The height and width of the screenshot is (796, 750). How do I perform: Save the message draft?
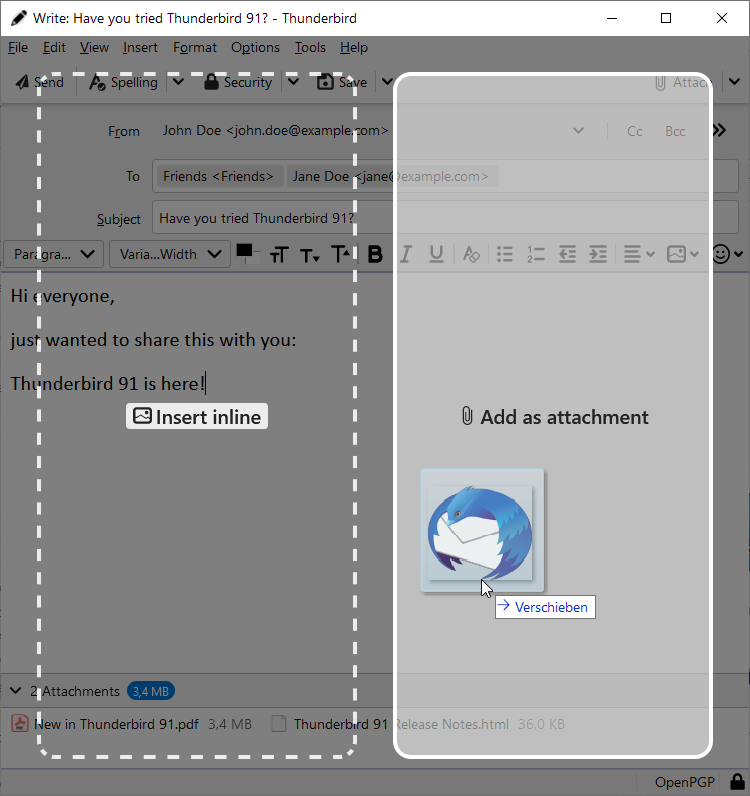click(342, 82)
